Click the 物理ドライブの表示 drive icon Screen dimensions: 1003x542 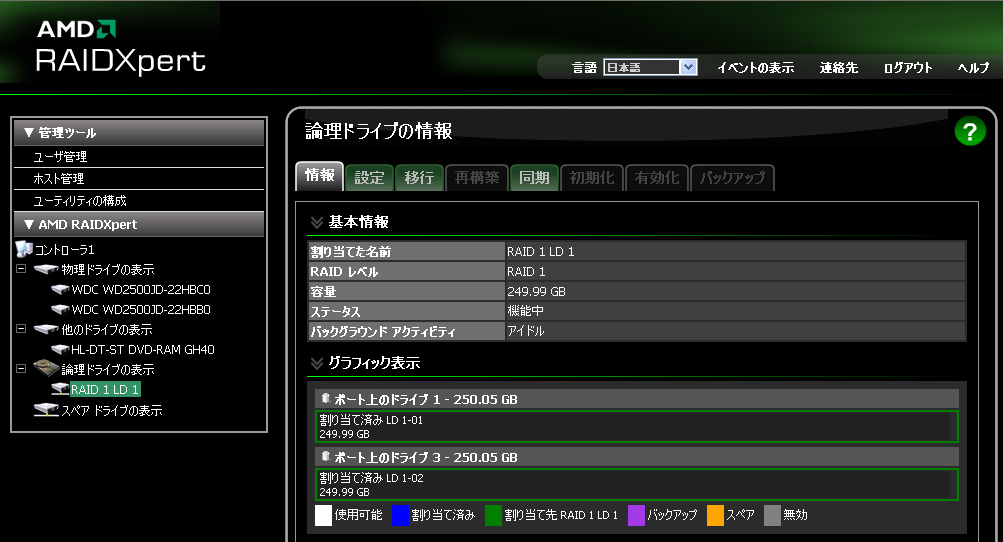46,269
